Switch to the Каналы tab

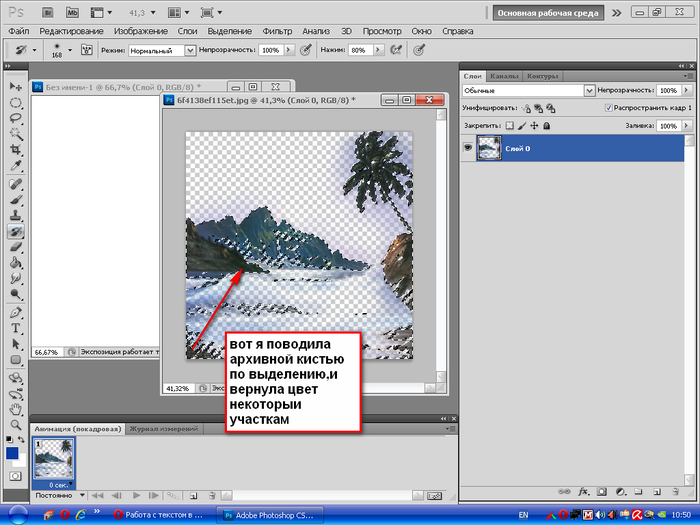(504, 76)
